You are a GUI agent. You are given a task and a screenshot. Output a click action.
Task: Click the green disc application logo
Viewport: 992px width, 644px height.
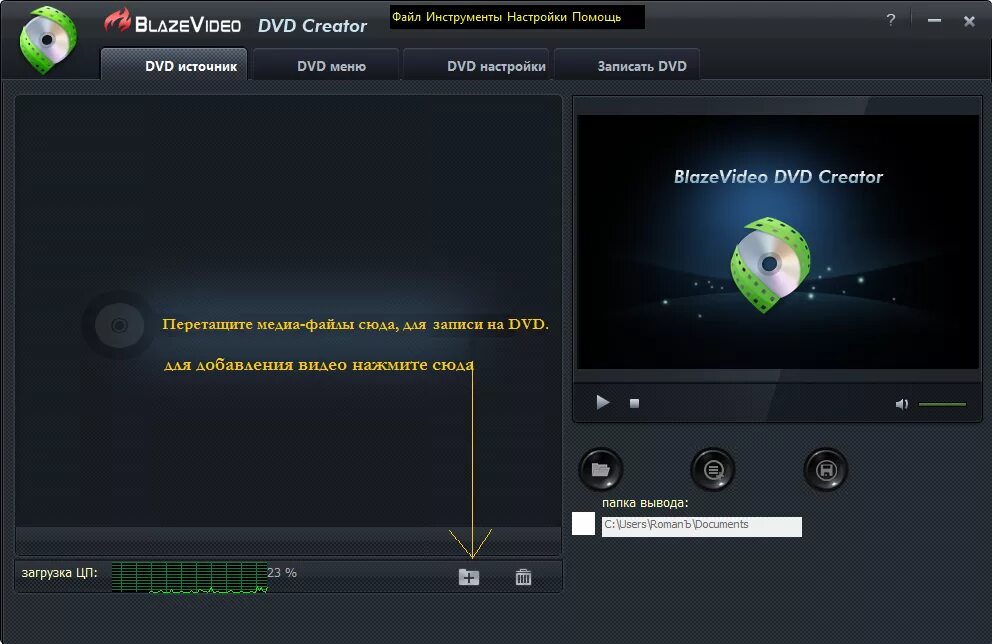click(x=48, y=39)
